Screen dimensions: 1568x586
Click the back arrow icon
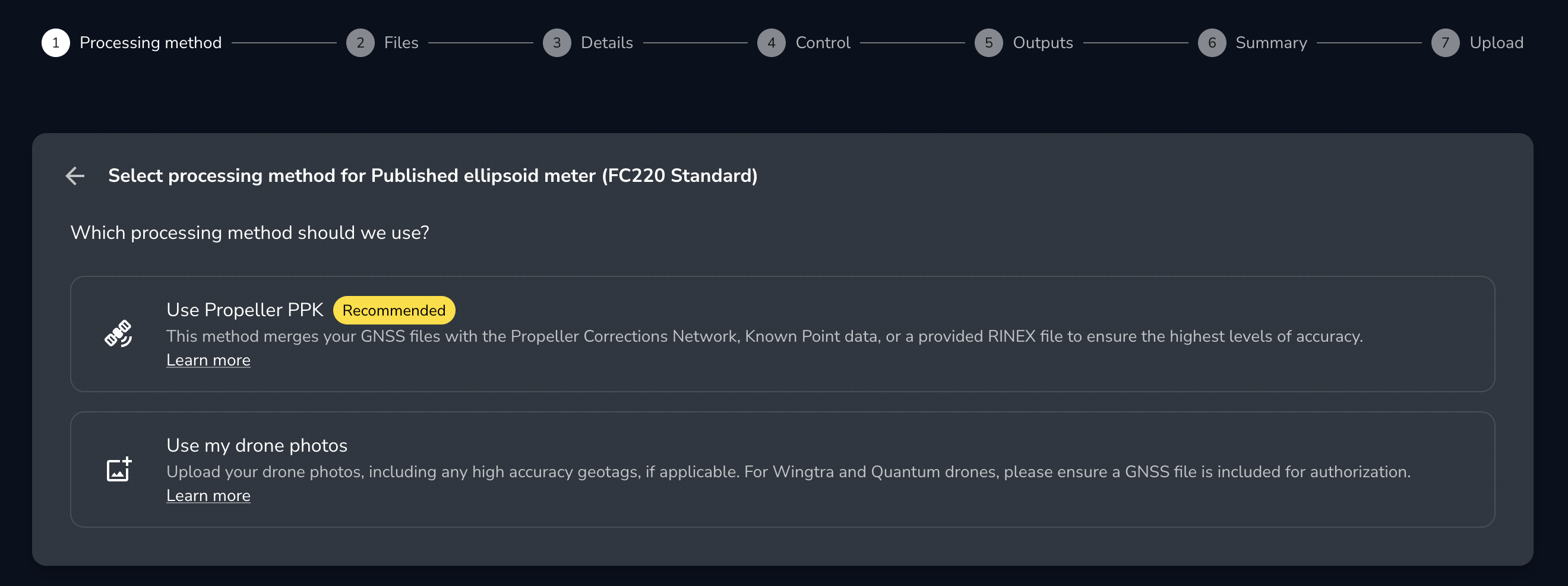75,176
